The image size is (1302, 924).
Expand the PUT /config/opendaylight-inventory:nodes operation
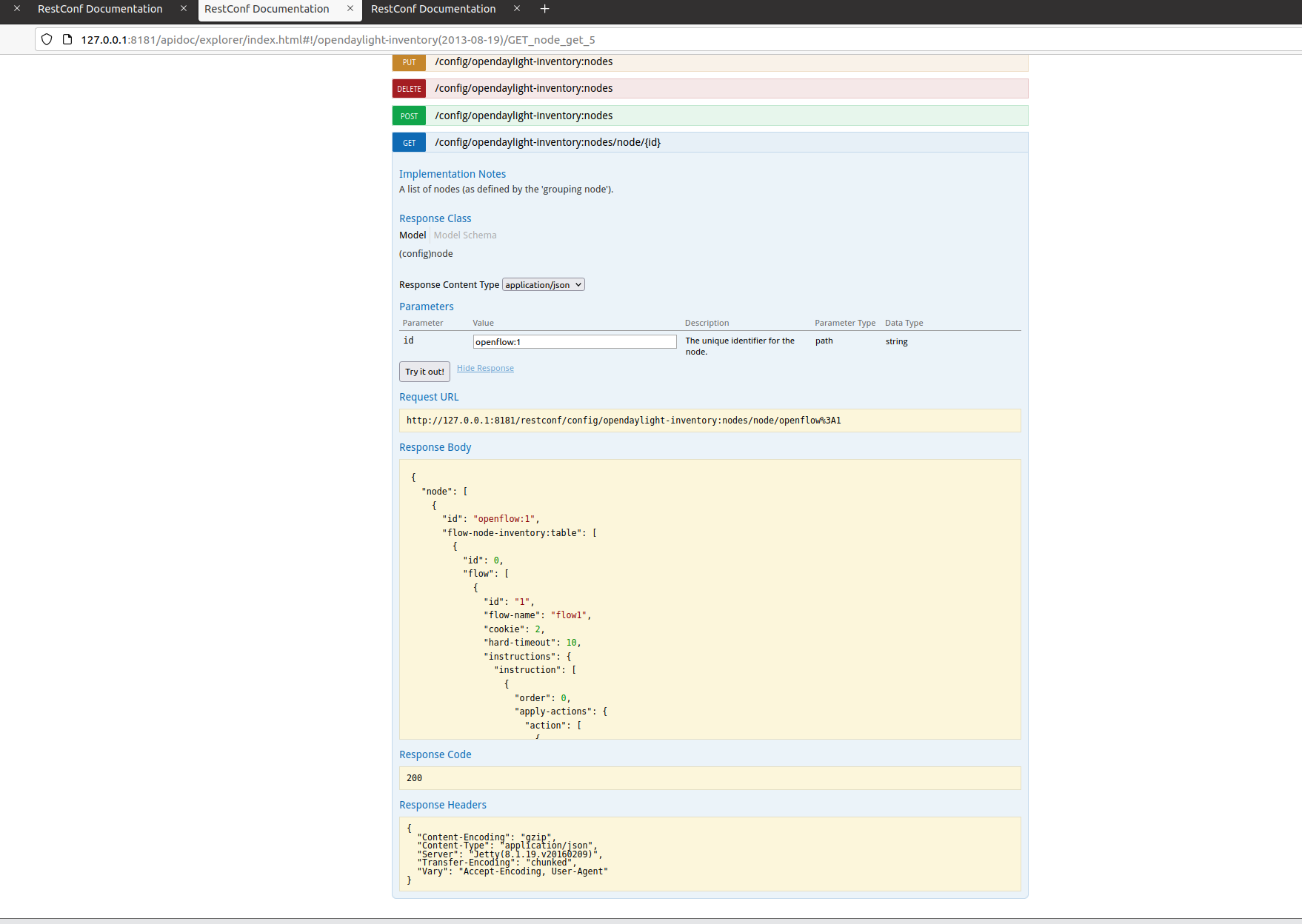pos(524,61)
